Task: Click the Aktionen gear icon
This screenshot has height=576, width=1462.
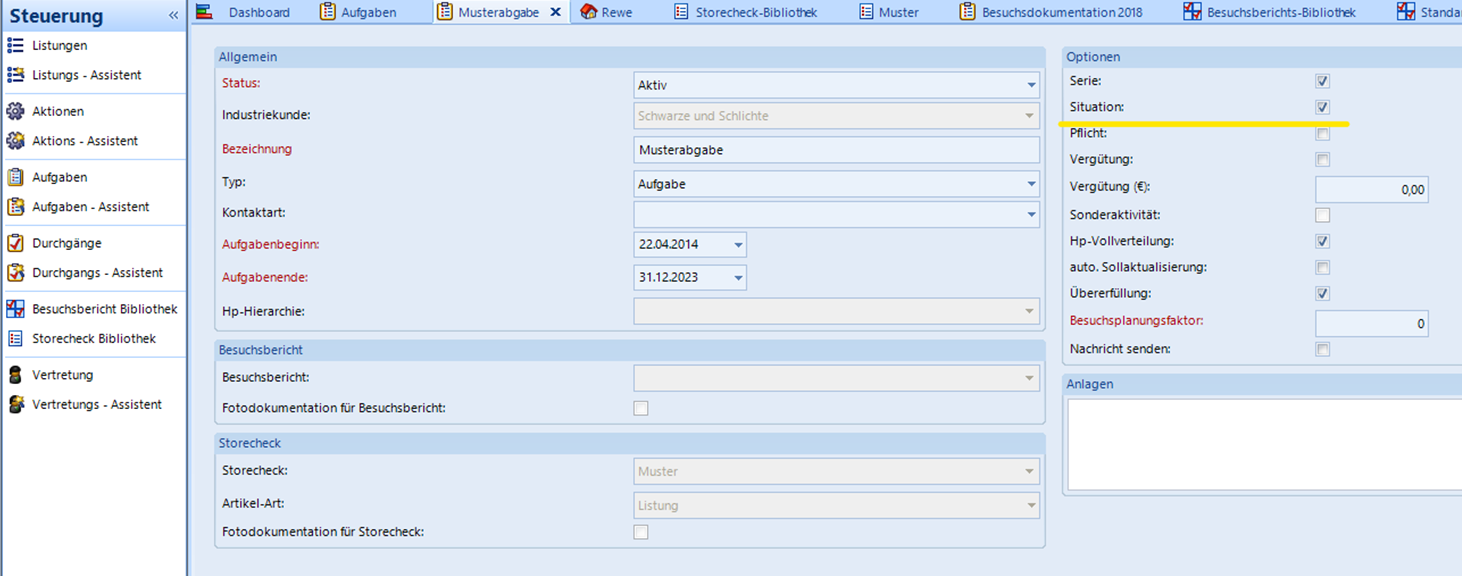Action: (15, 112)
